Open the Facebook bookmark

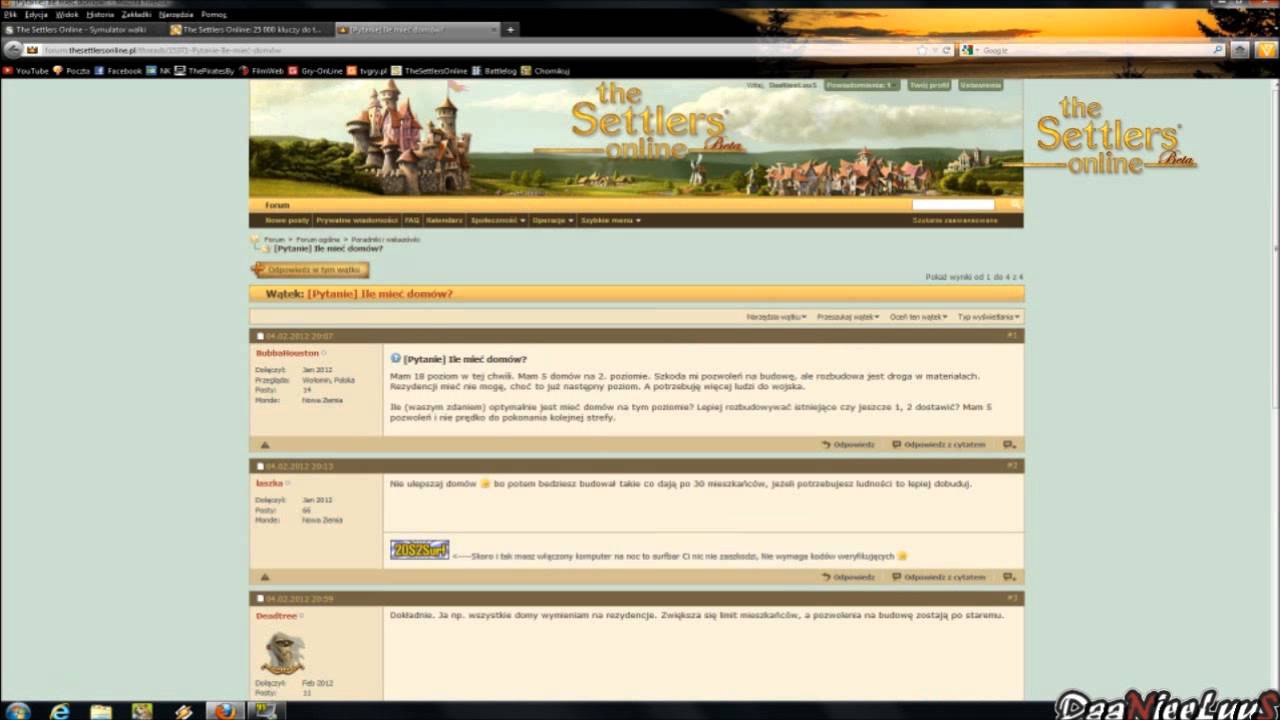(x=118, y=71)
